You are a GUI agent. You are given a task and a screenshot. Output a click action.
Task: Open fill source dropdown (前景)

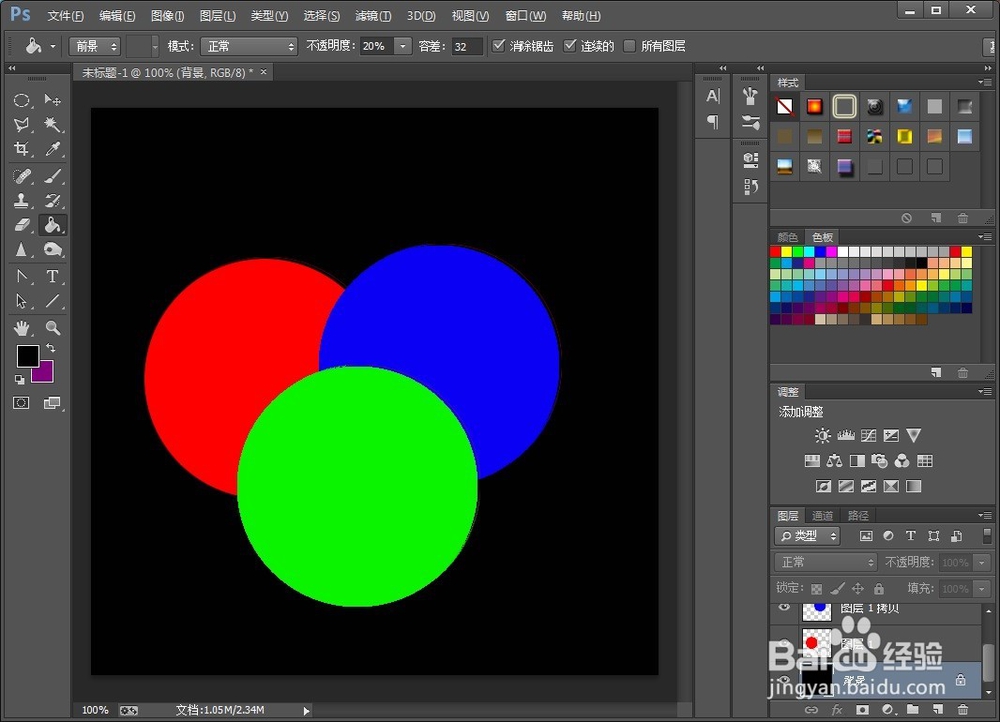(x=94, y=46)
